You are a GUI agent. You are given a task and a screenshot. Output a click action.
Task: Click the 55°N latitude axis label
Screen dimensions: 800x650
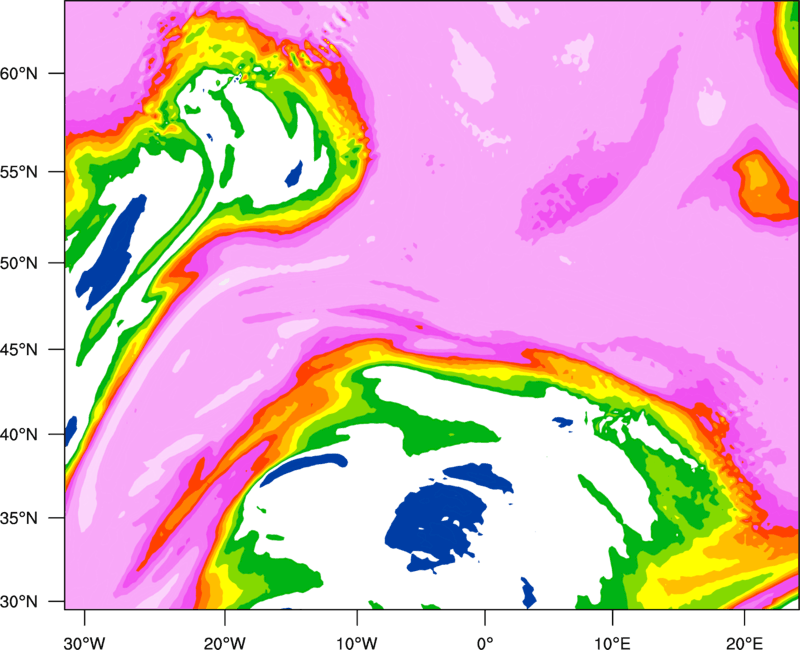(x=19, y=171)
